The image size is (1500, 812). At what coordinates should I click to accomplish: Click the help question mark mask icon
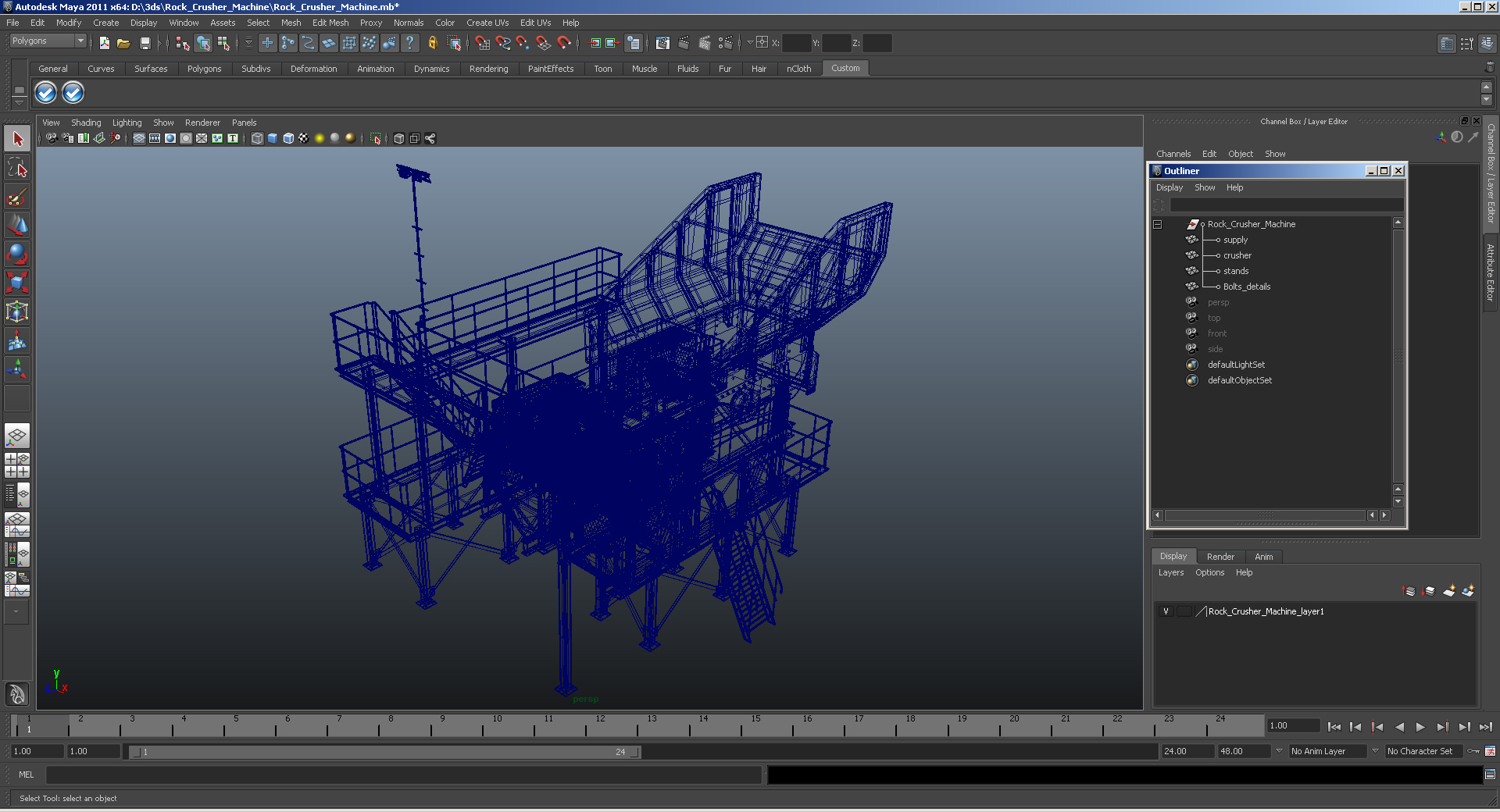(410, 43)
